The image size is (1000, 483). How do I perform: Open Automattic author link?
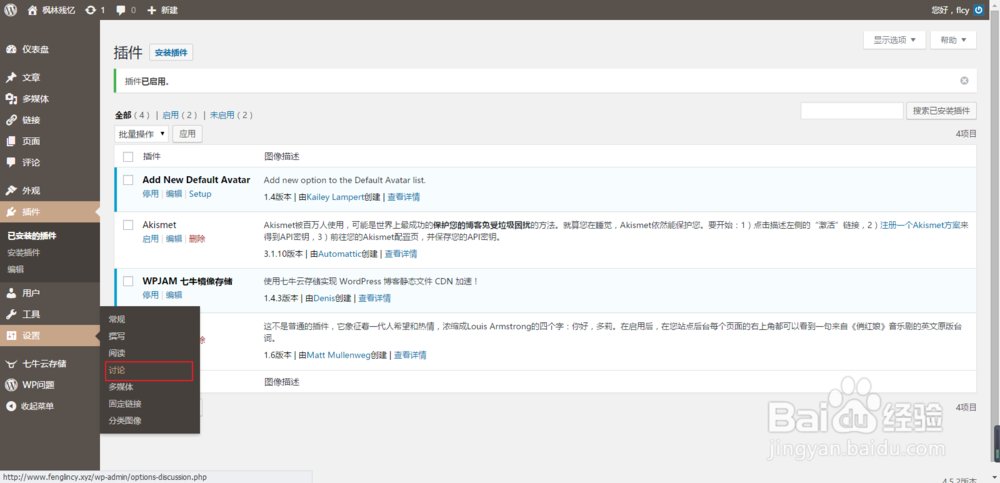coord(340,254)
